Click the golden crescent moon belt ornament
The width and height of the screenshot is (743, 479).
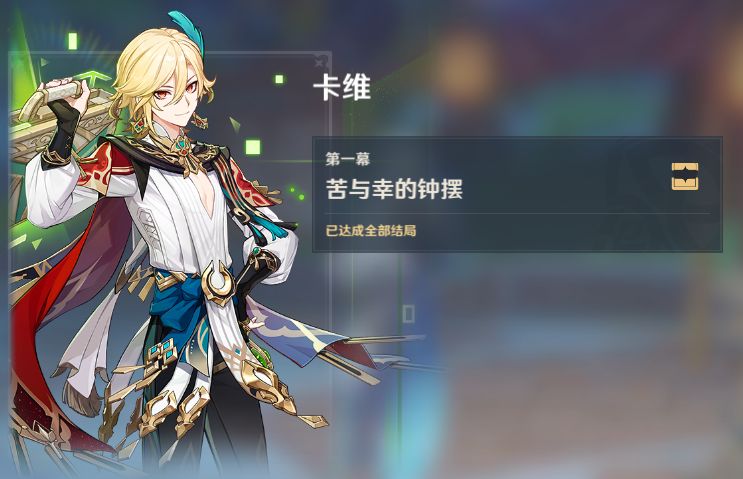(218, 283)
